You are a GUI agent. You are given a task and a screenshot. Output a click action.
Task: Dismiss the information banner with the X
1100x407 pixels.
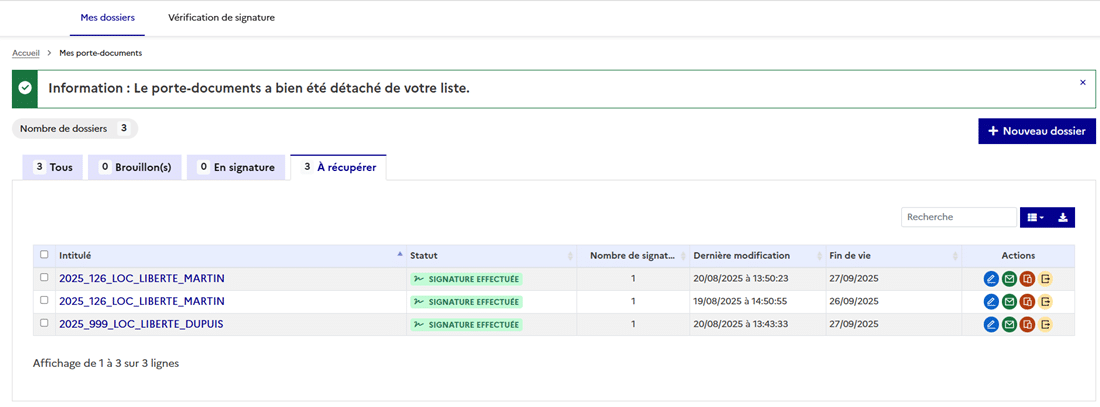coord(1082,83)
